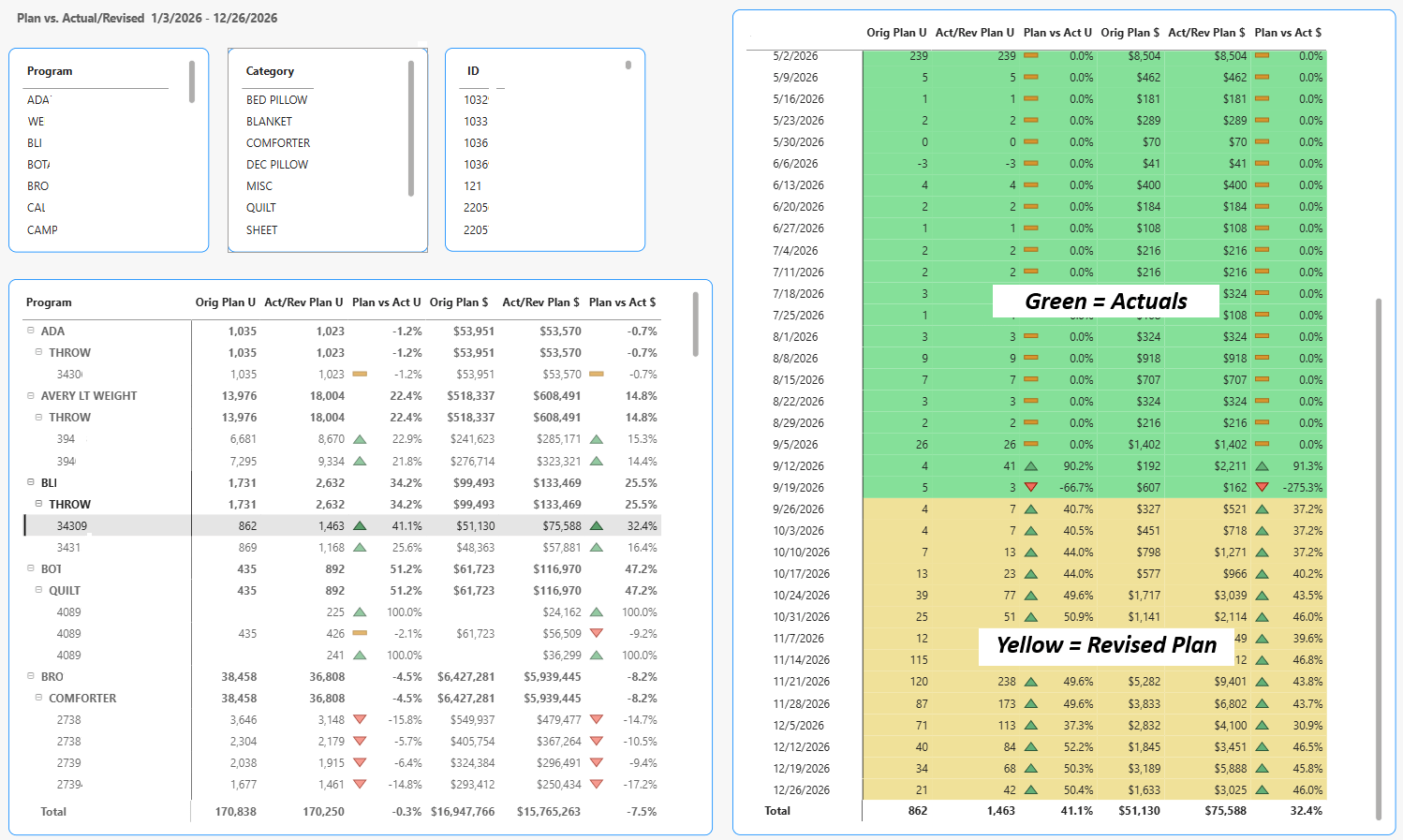Screen dimensions: 1403x840
Task: Click green up triangle in 9/12/2026 units column
Action: 1031,465
